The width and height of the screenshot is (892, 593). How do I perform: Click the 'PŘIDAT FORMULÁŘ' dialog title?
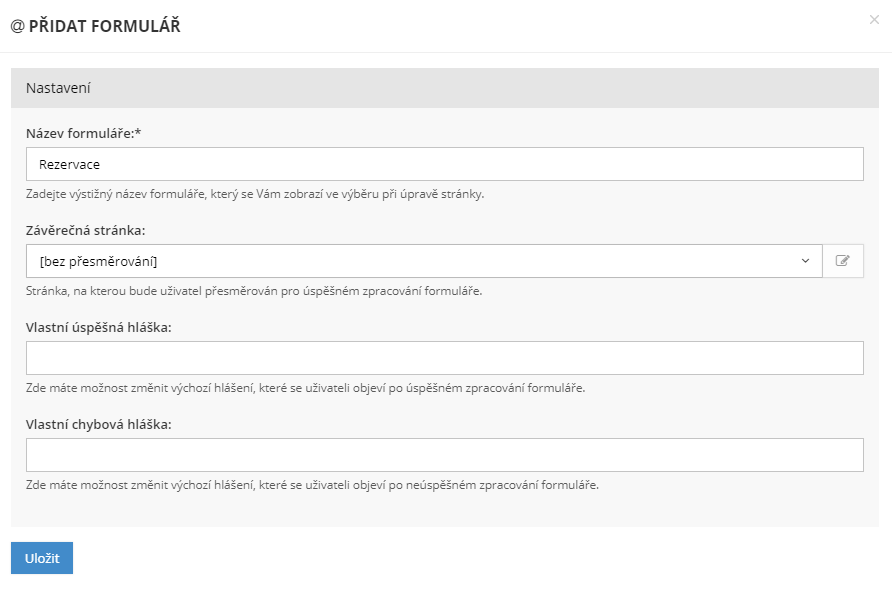104,26
